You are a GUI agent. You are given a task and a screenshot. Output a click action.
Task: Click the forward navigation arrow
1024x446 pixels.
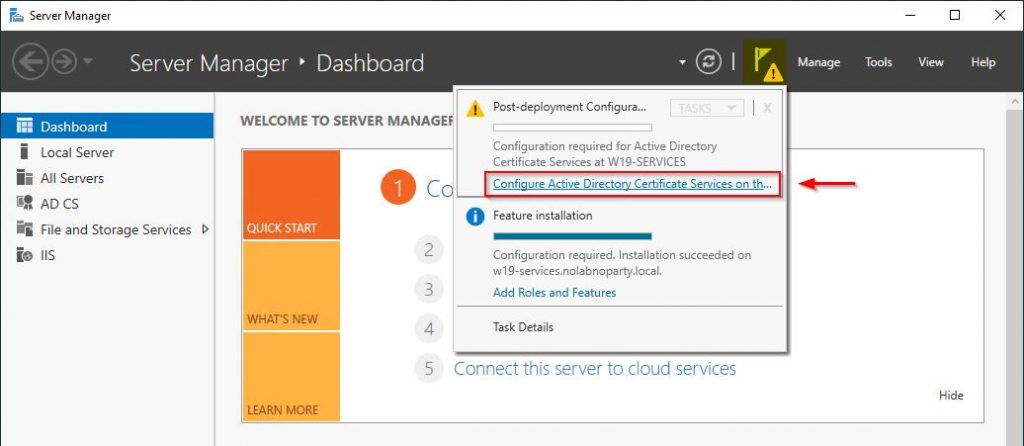point(64,63)
